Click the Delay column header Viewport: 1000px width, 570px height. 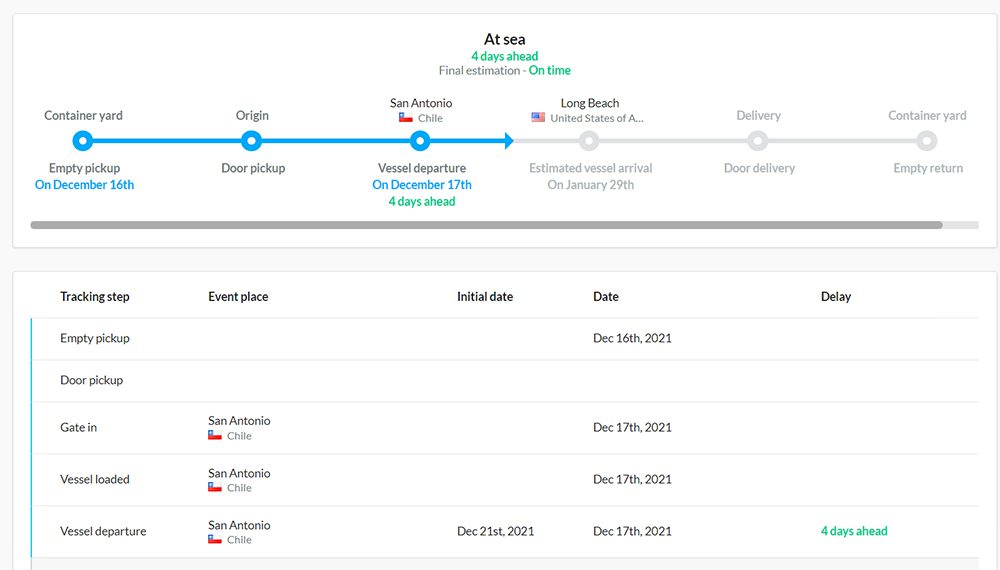pyautogui.click(x=835, y=296)
